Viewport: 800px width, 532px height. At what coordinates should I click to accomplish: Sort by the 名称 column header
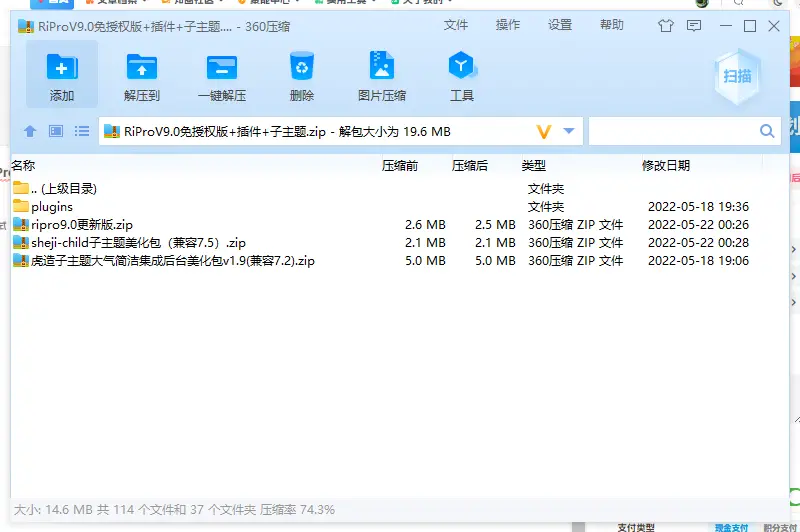tap(24, 165)
